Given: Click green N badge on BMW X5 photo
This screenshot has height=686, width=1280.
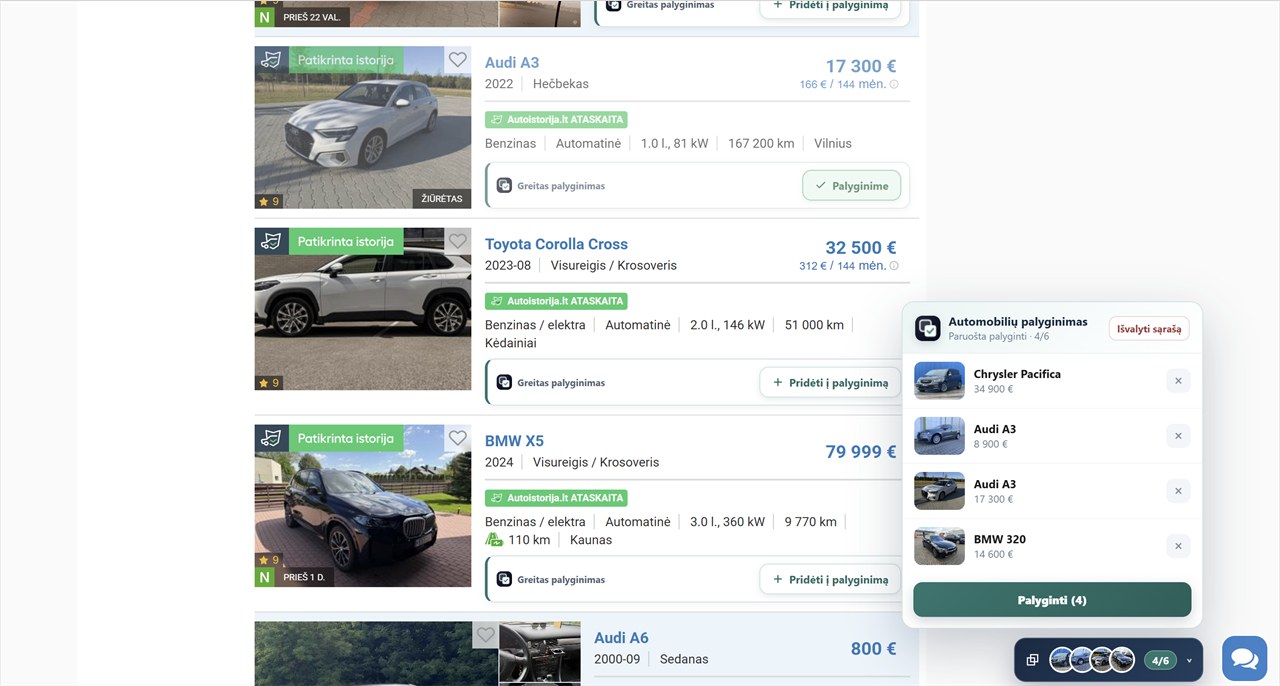Looking at the screenshot, I should pos(264,578).
